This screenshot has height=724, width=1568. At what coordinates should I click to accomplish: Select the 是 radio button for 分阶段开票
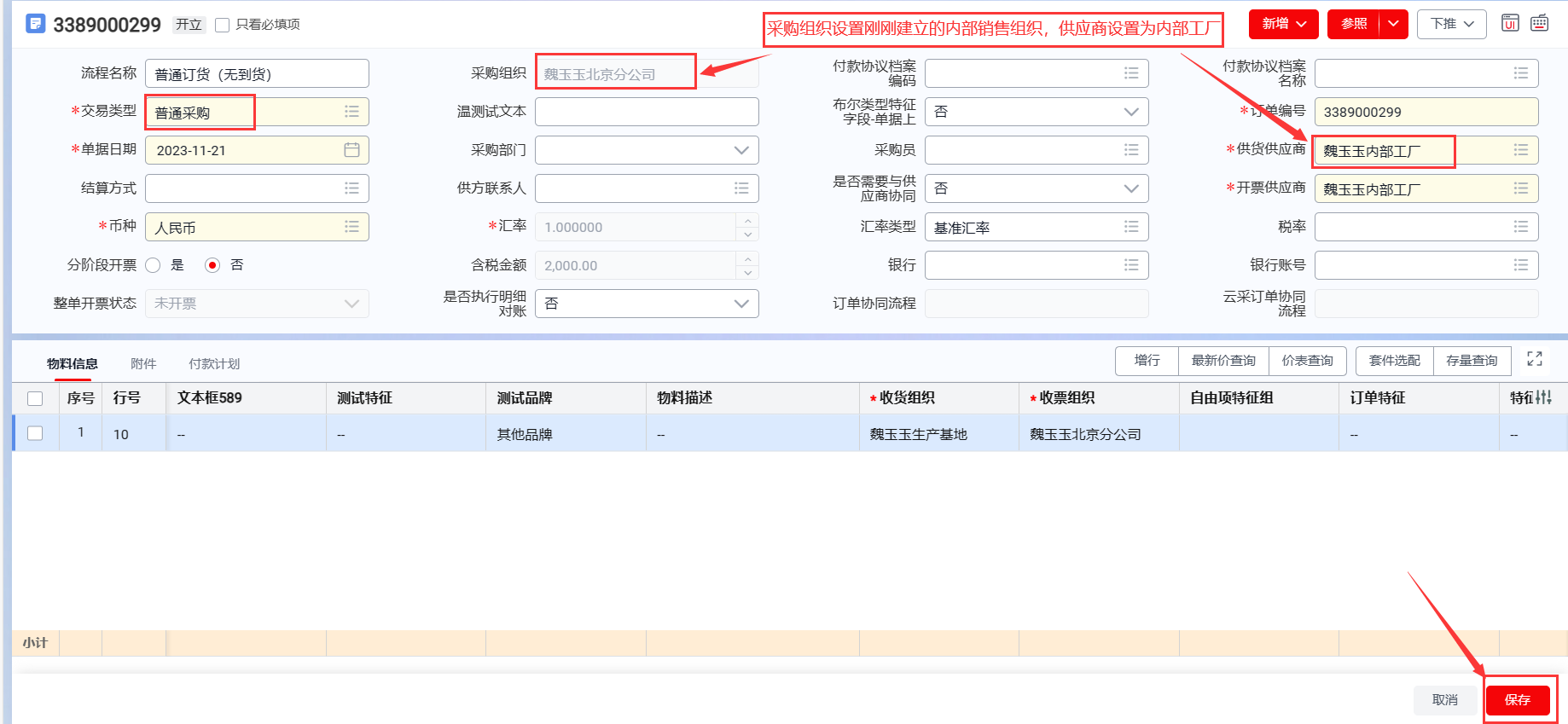154,265
